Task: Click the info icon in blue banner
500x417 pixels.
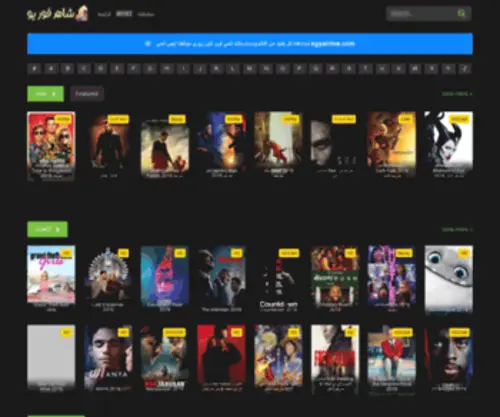Action: (148, 44)
